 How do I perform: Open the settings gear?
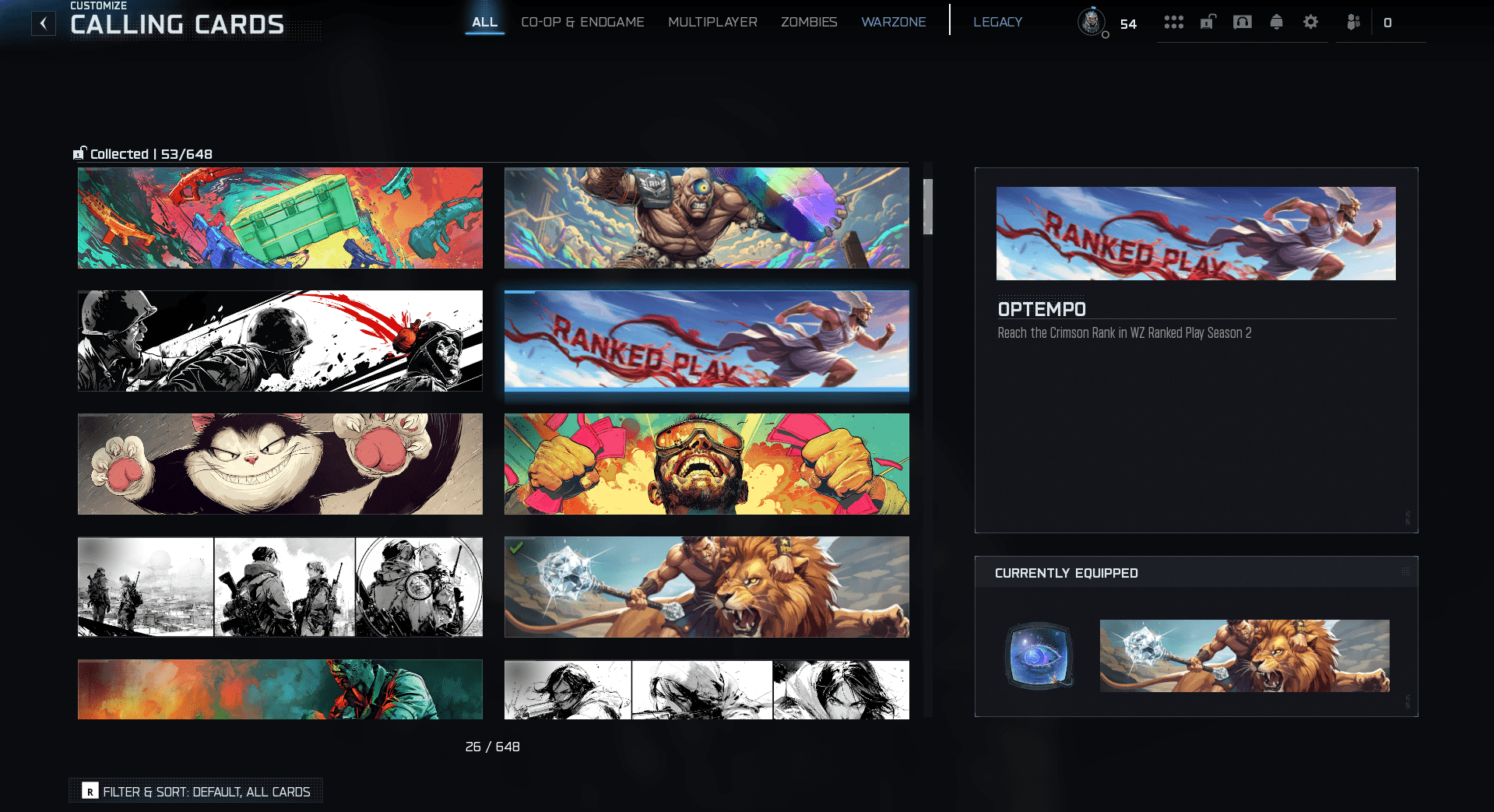[x=1310, y=23]
